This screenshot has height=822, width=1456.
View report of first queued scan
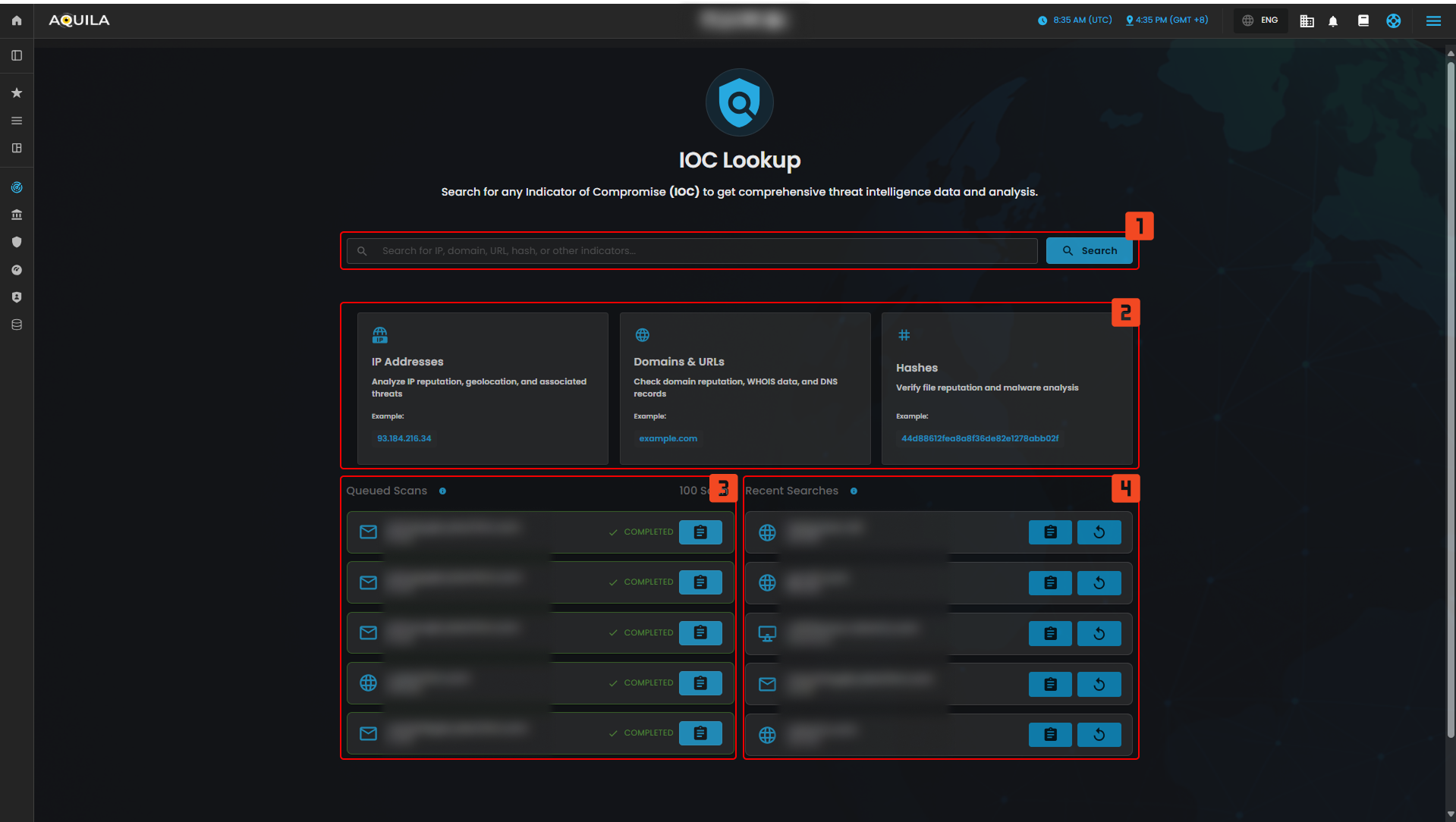point(700,532)
